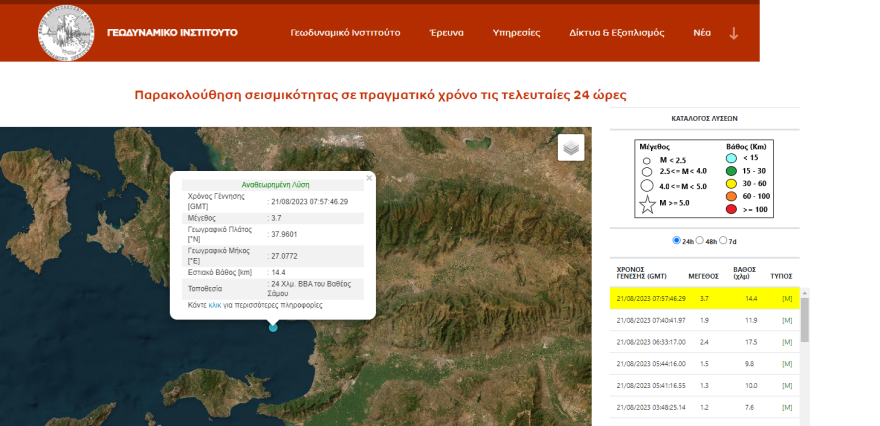Click the [M] type link in the 2.4 row

787,342
